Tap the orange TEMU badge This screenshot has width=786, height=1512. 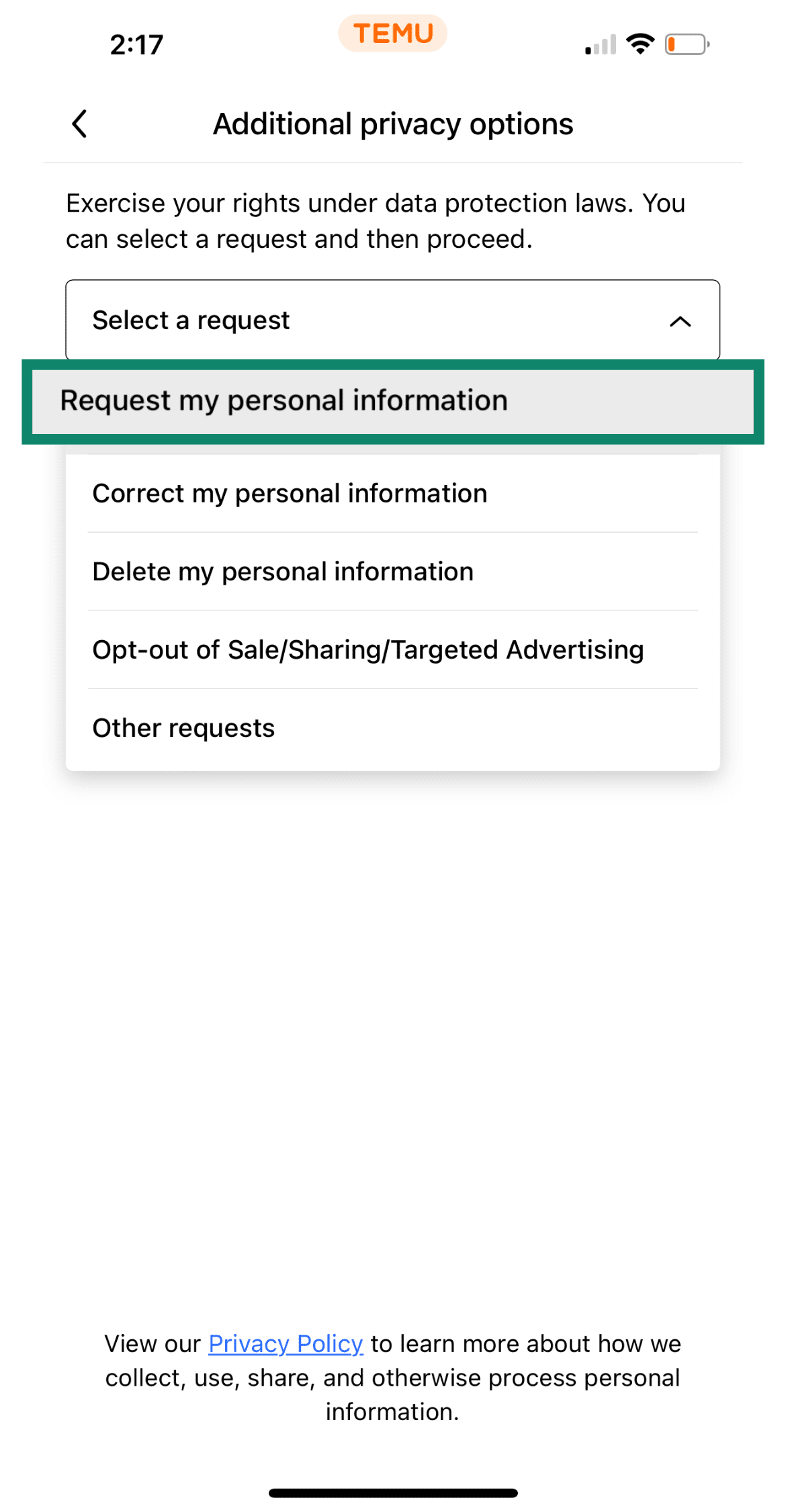pyautogui.click(x=392, y=32)
